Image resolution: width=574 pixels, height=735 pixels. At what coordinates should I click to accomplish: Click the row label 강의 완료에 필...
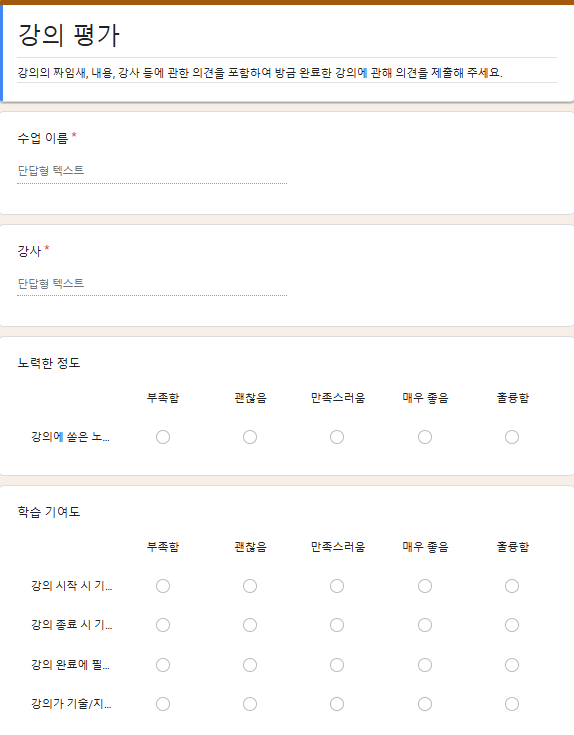point(70,665)
